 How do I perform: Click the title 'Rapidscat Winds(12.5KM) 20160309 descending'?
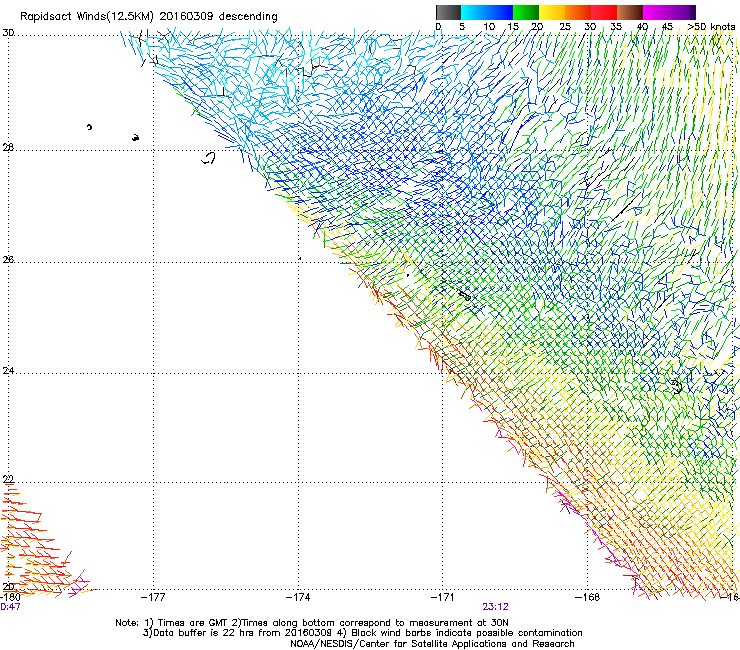click(149, 16)
